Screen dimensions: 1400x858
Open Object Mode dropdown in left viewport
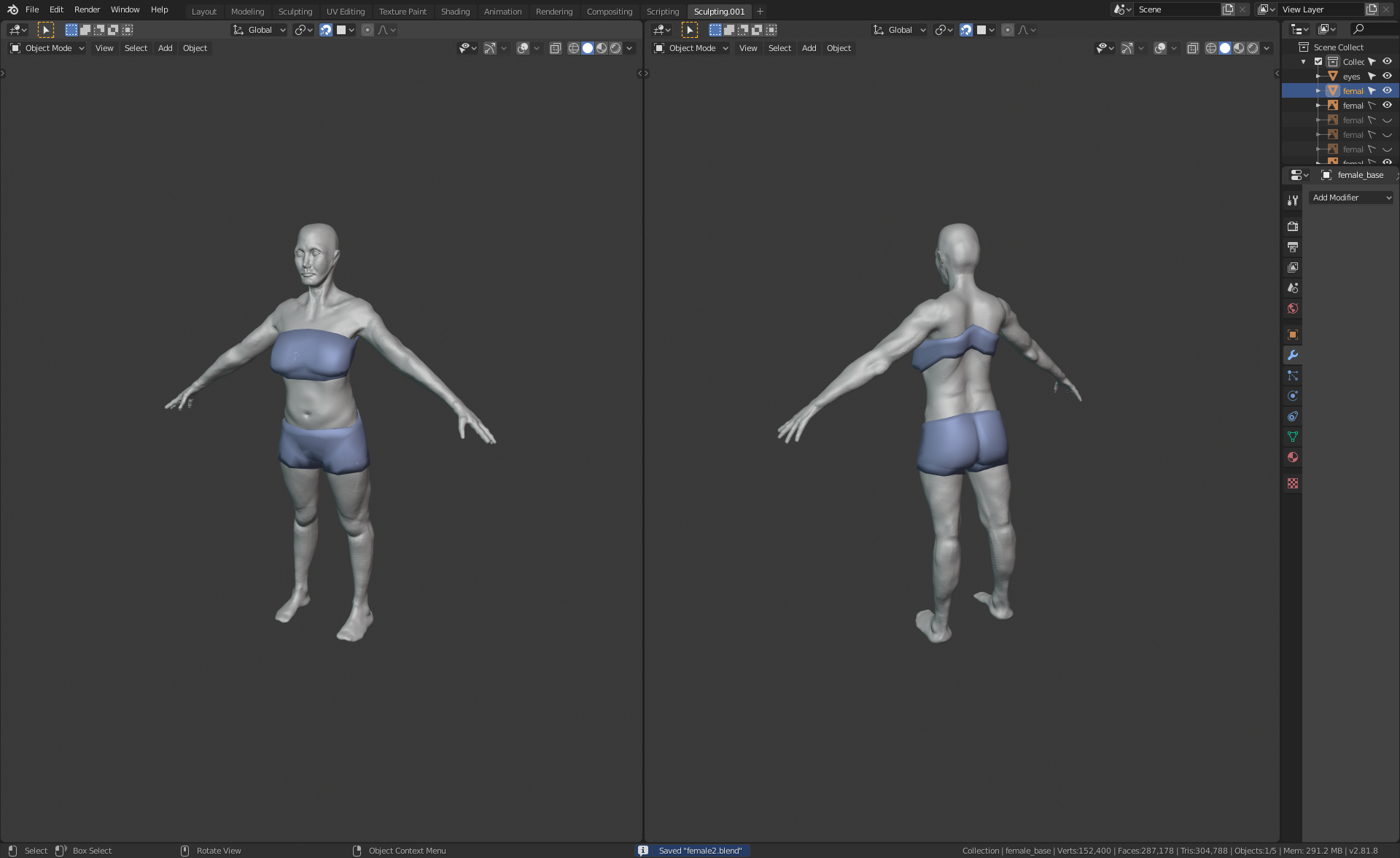pyautogui.click(x=47, y=48)
